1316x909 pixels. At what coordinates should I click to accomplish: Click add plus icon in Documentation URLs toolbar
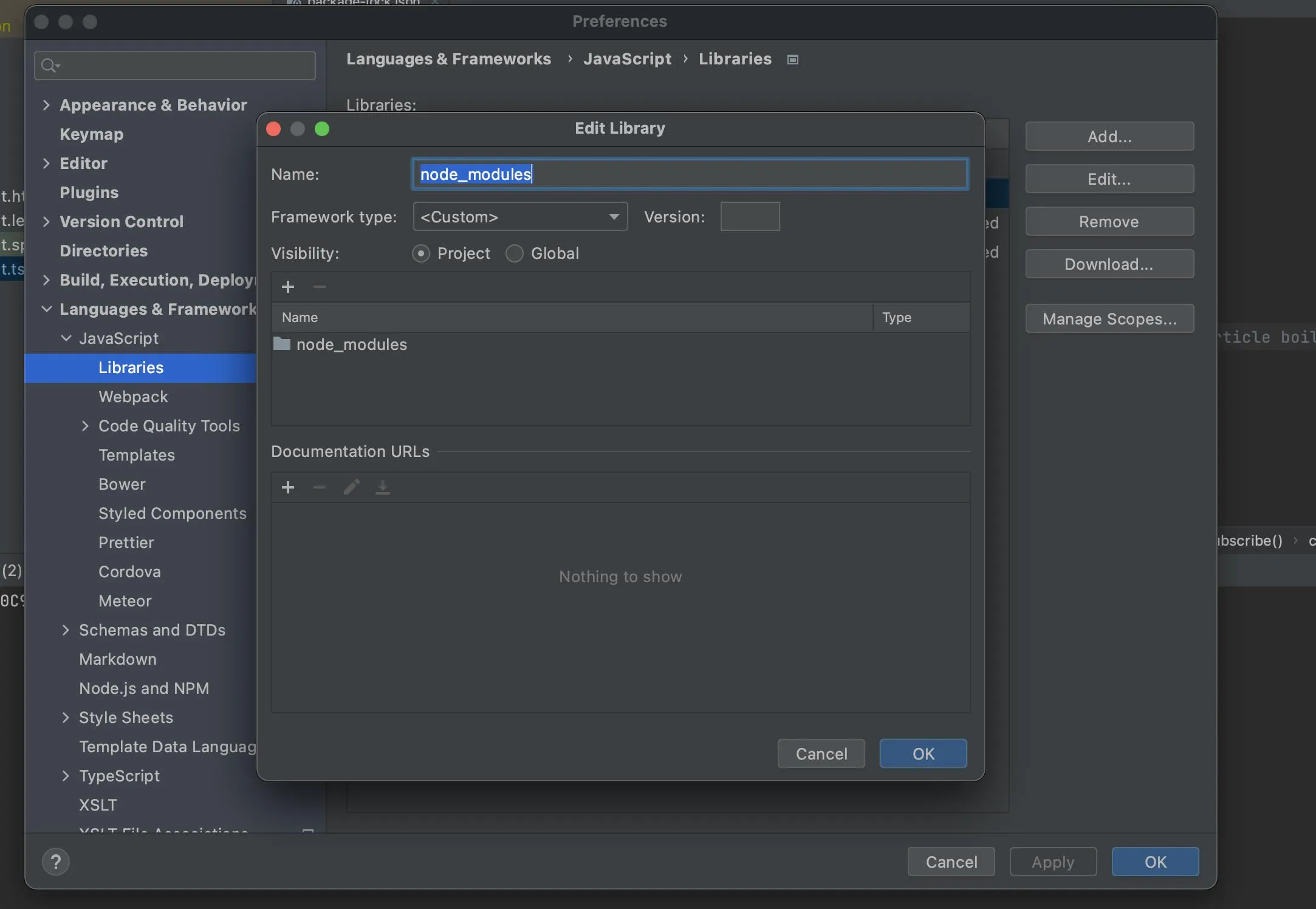288,487
